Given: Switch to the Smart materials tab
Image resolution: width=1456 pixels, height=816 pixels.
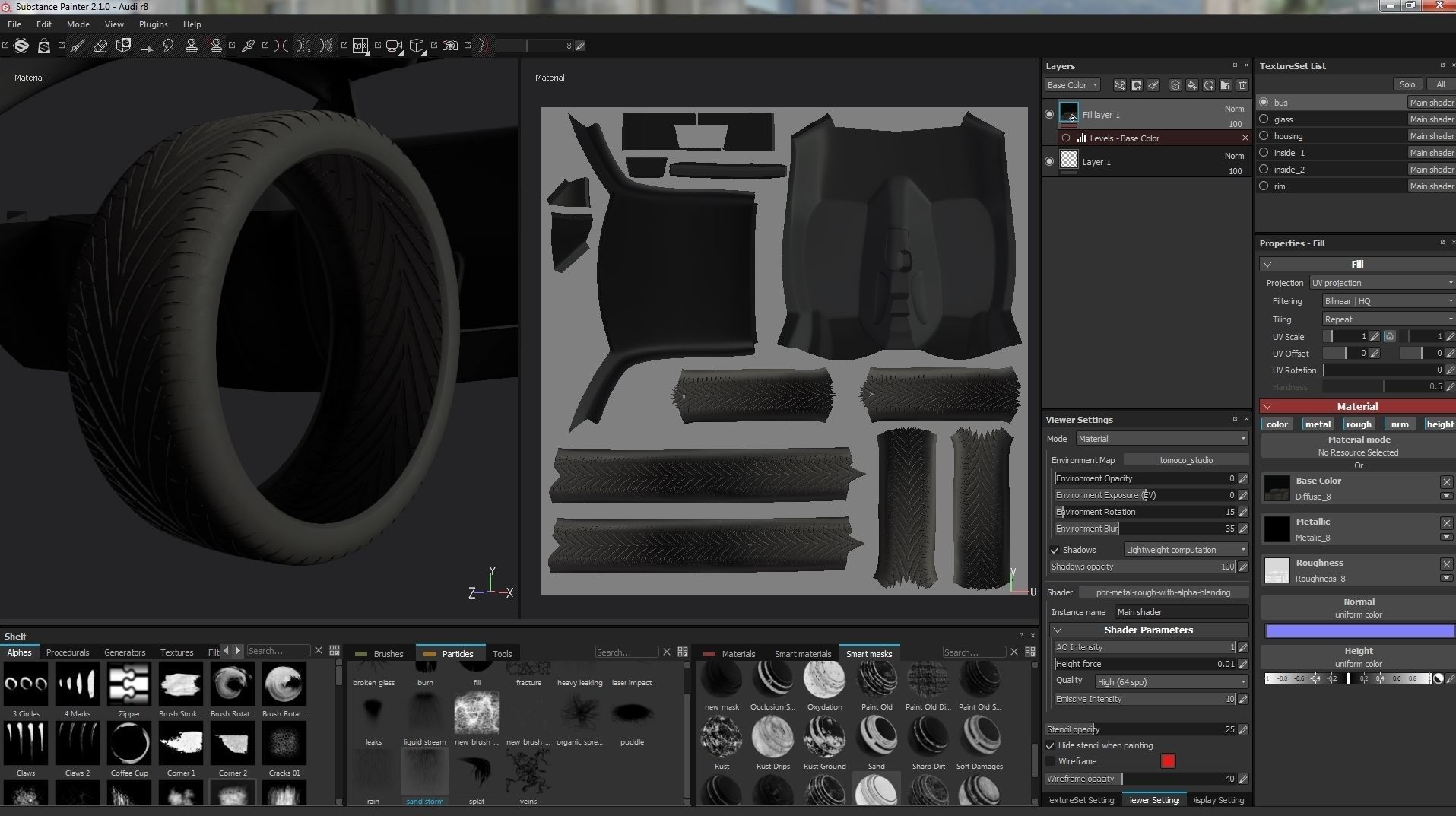Looking at the screenshot, I should pyautogui.click(x=802, y=654).
